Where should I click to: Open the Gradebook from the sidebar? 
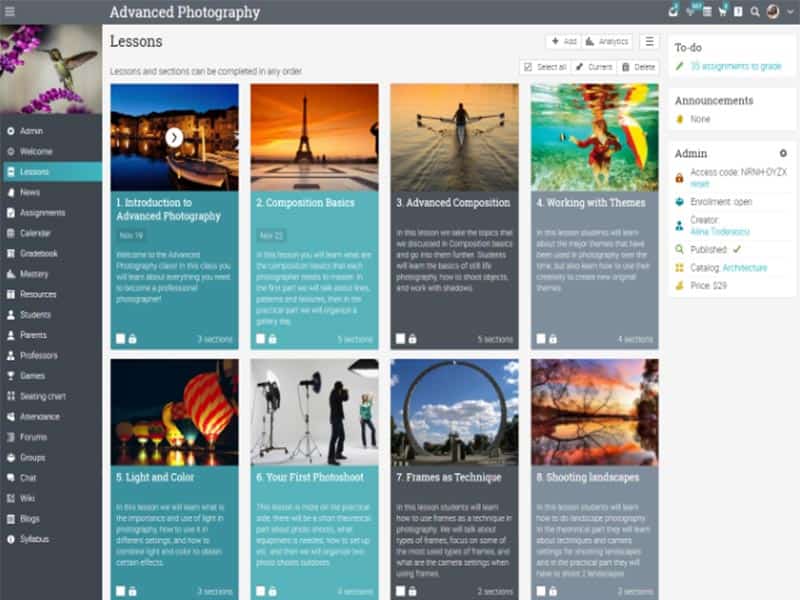(46, 253)
